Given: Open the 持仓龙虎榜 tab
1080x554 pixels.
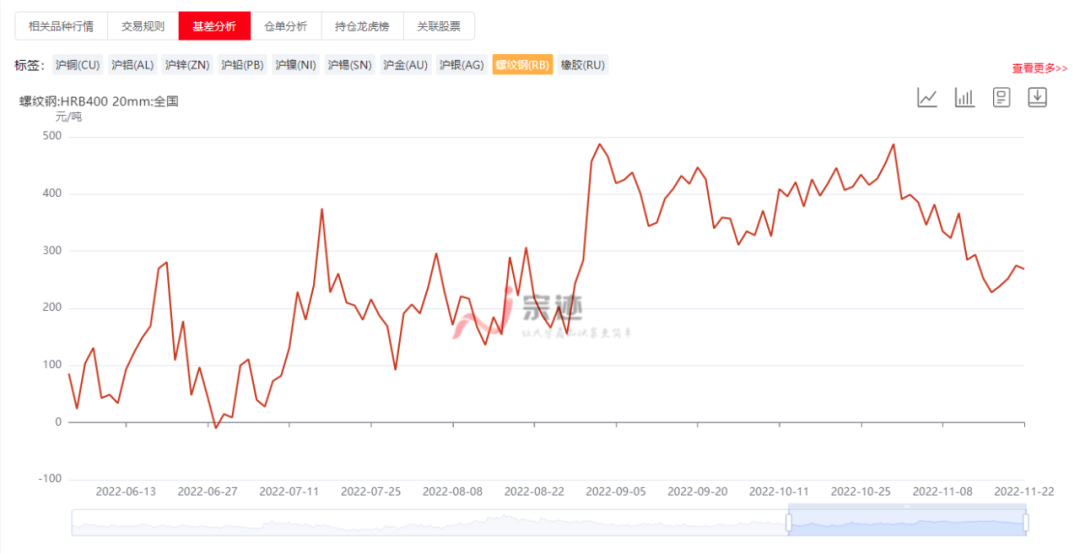Looking at the screenshot, I should pyautogui.click(x=362, y=26).
